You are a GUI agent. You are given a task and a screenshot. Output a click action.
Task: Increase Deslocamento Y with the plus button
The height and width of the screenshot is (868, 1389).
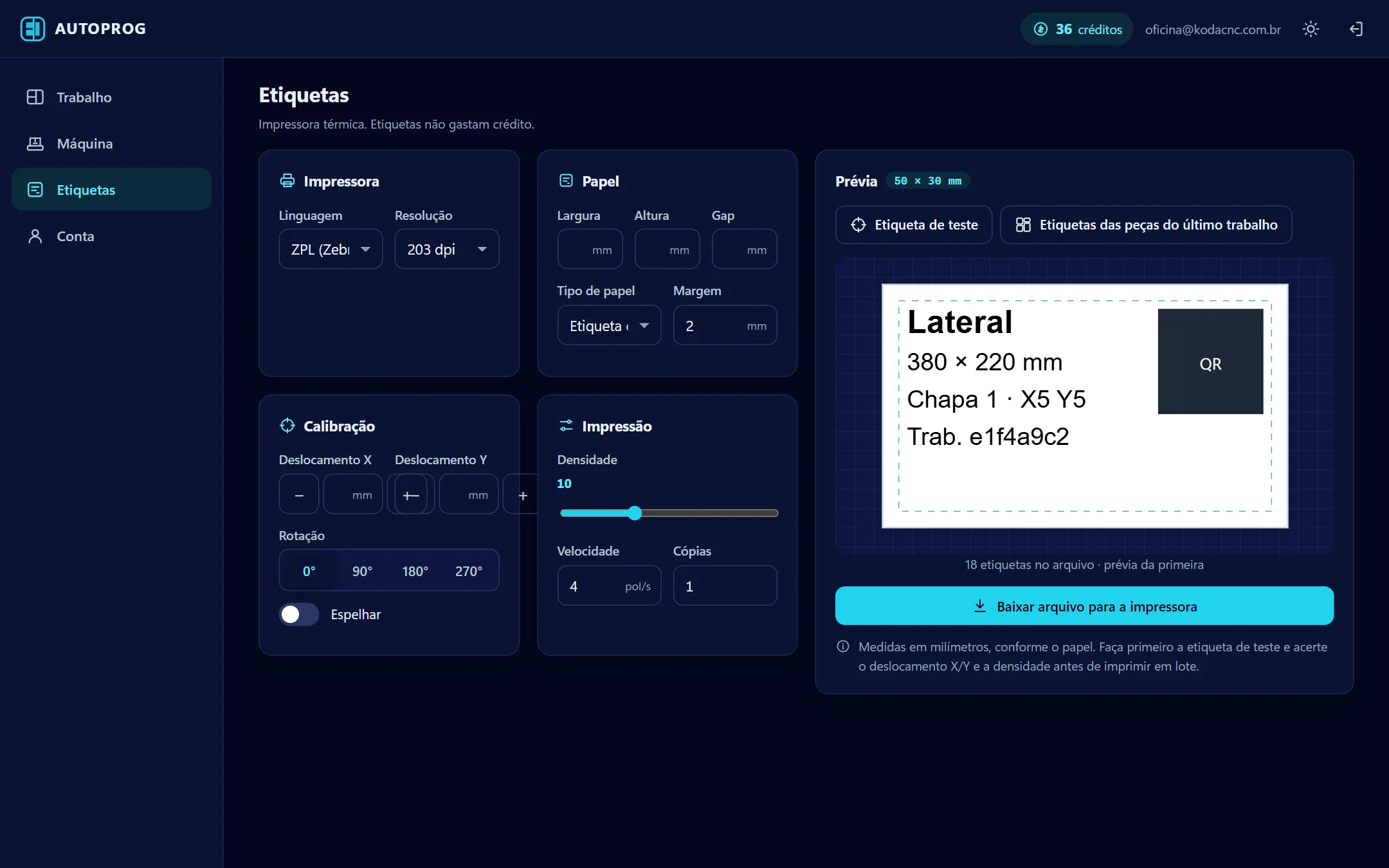(523, 494)
